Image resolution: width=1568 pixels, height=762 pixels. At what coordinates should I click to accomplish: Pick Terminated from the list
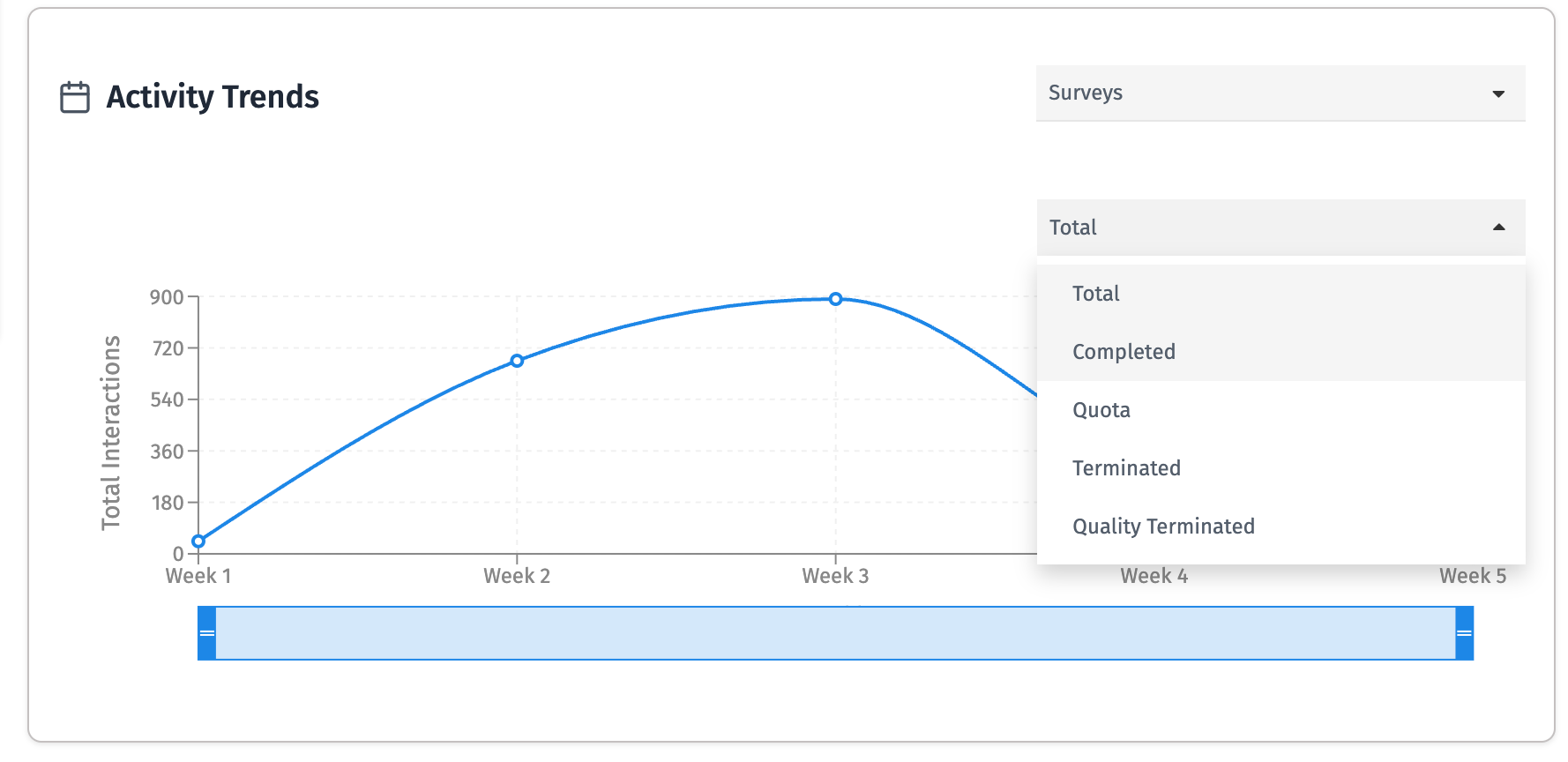click(x=1126, y=468)
